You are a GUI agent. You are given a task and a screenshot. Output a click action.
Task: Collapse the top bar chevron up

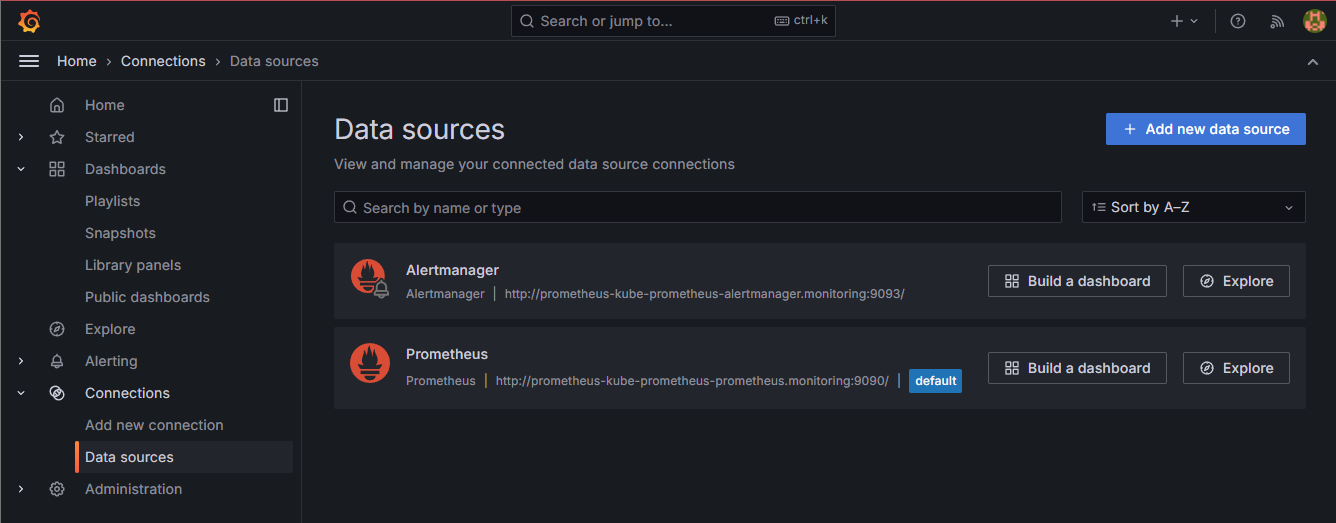(1313, 62)
